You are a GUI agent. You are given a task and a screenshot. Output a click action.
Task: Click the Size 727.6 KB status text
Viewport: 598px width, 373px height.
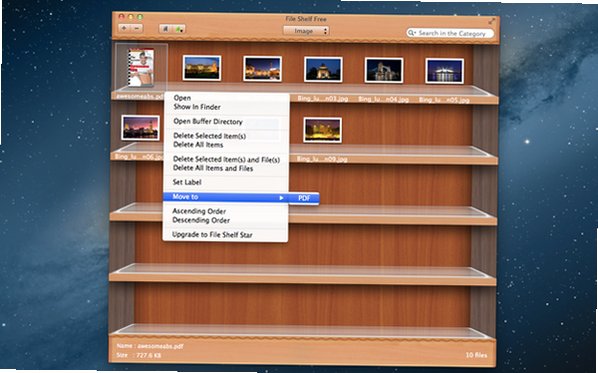(139, 355)
